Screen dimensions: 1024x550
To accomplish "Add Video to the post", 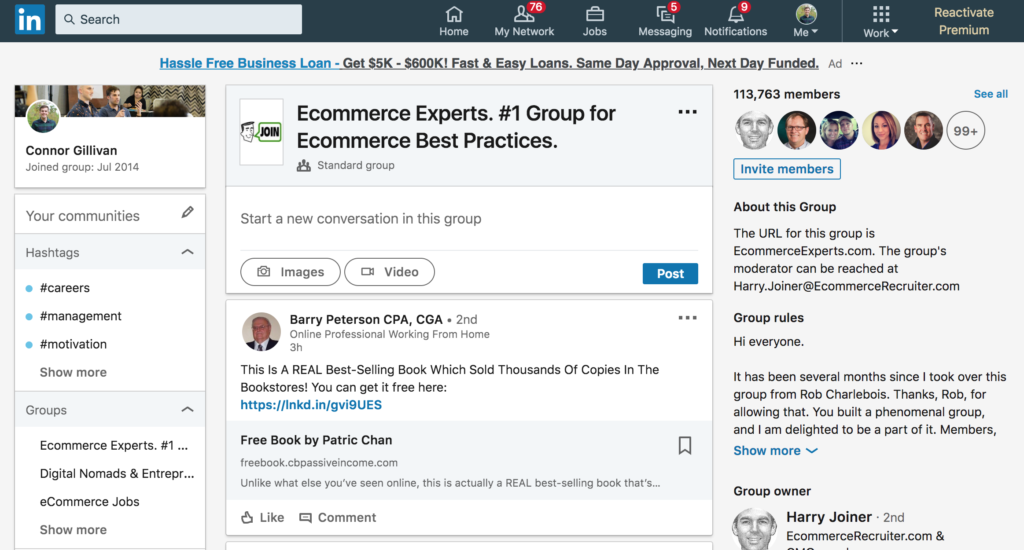I will (x=389, y=272).
